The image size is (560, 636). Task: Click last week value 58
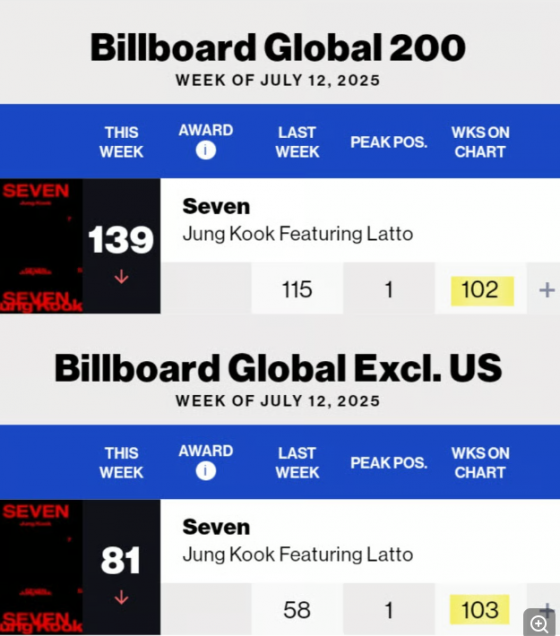tap(297, 610)
